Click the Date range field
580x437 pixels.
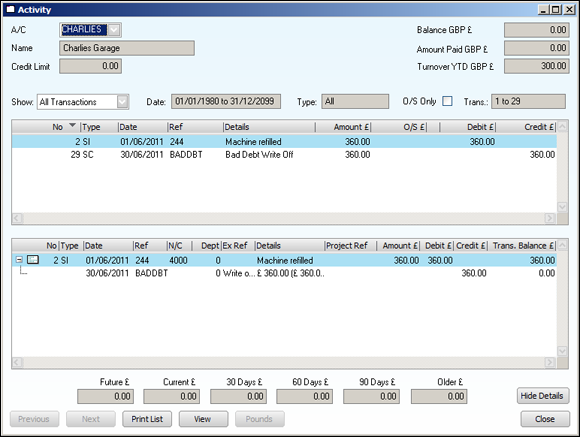click(x=226, y=101)
